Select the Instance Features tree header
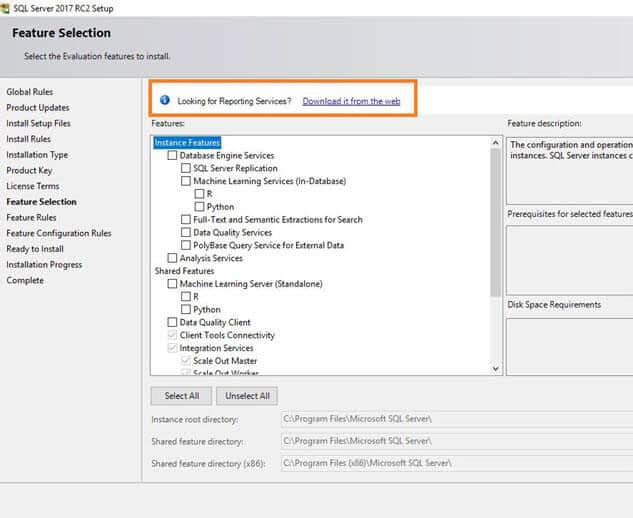 click(187, 143)
